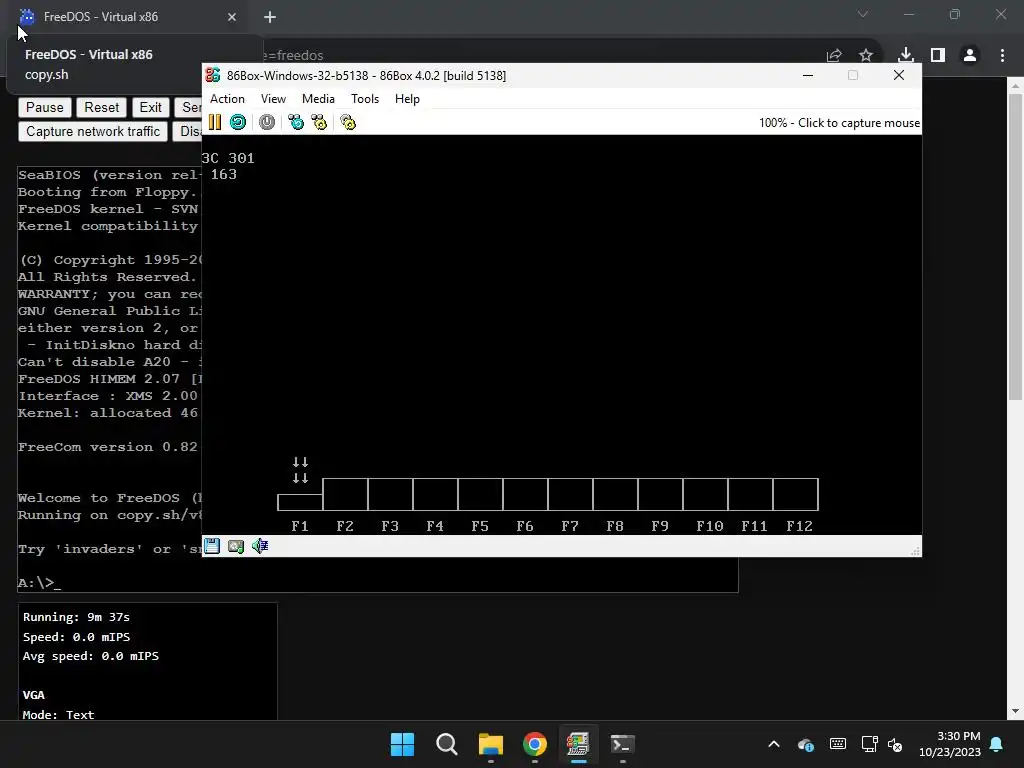Pause emulation in 86Box toolbar
This screenshot has width=1024, height=768.
click(215, 122)
